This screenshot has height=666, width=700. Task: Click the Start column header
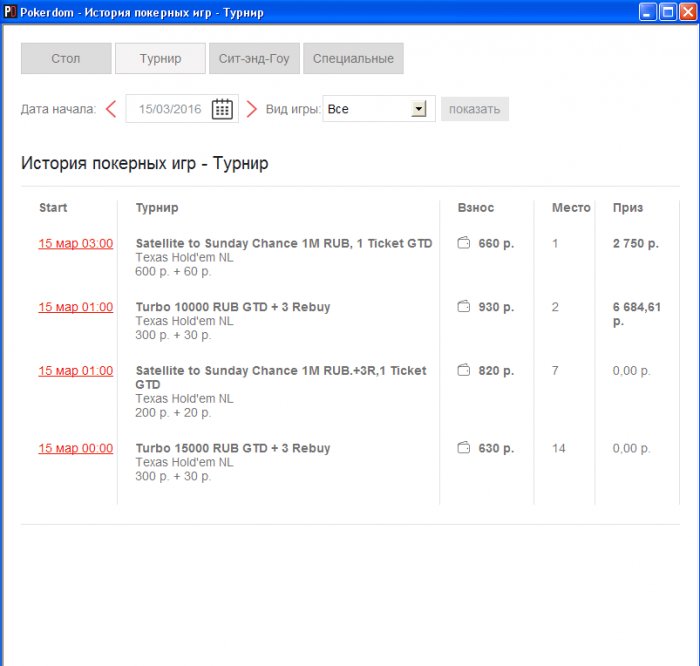53,208
